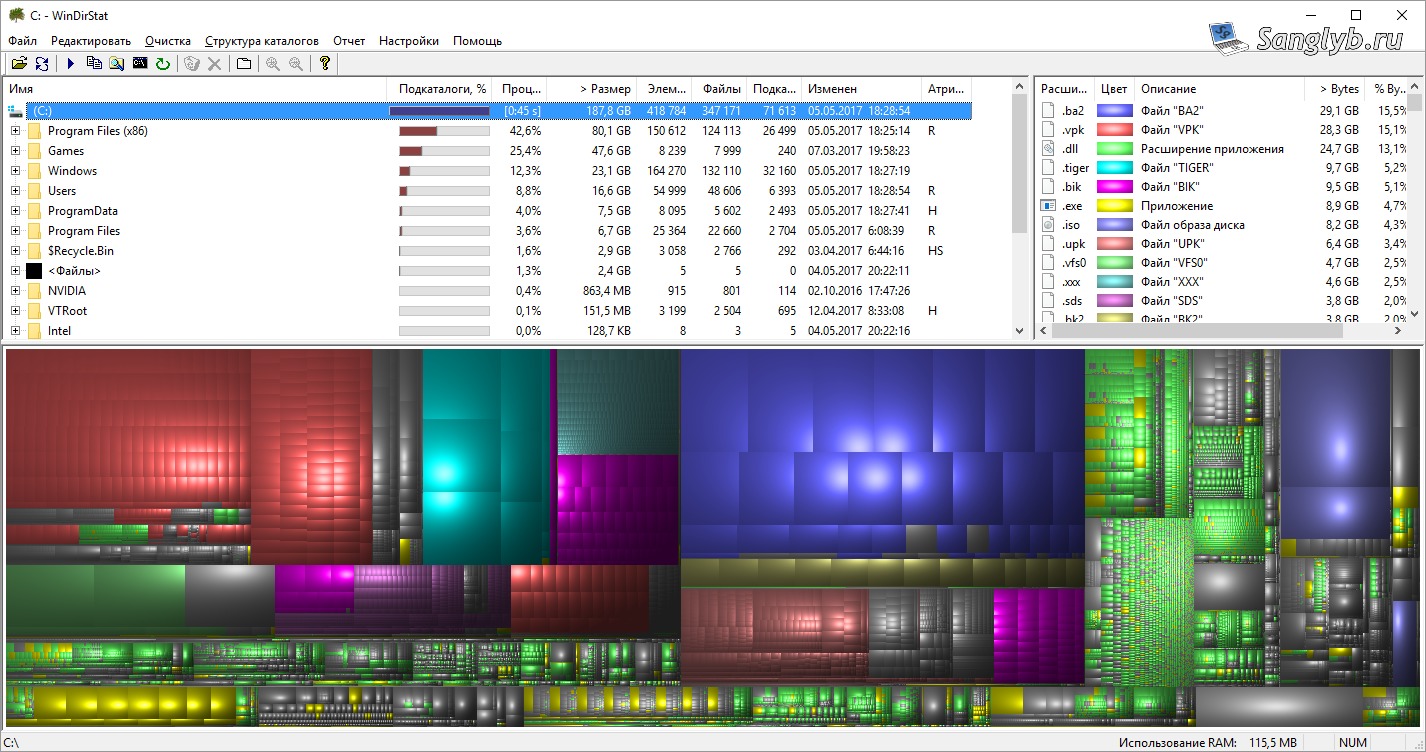Expand the Program Files (x86) folder
Screen dimensions: 1426x752
pyautogui.click(x=15, y=131)
